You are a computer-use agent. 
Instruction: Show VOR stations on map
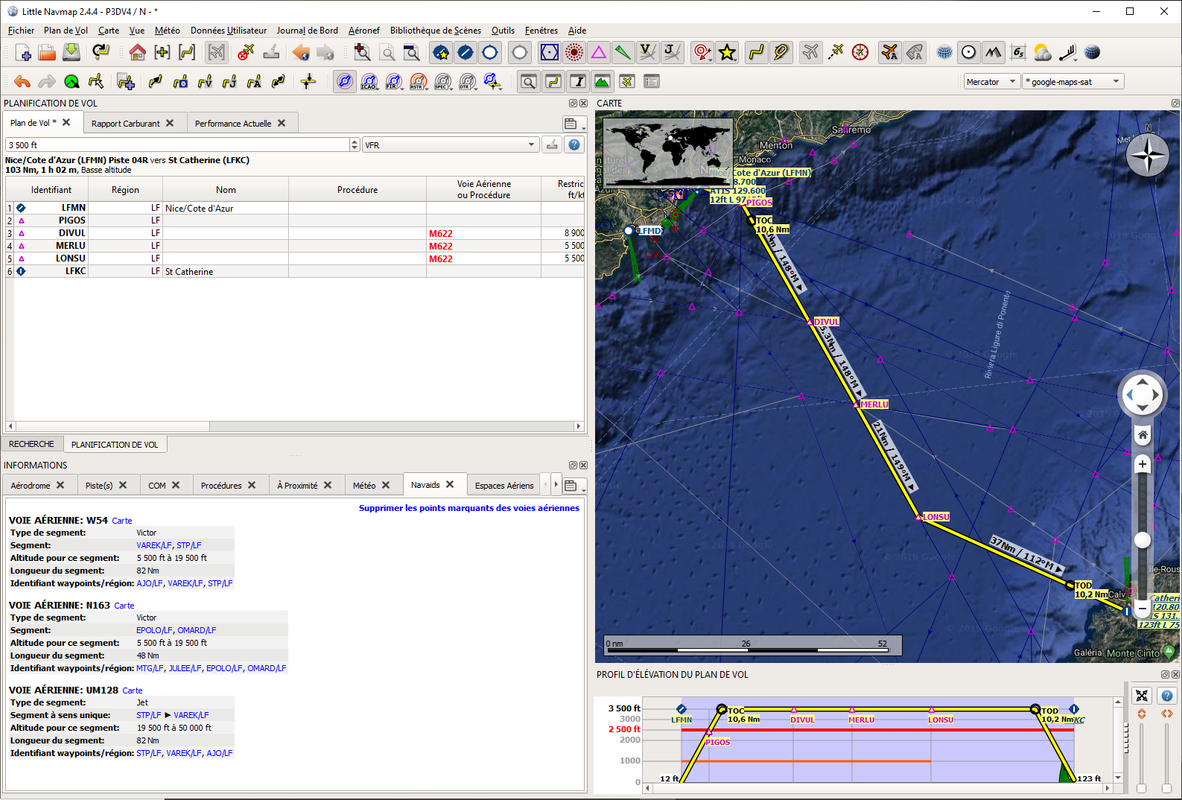(550, 52)
